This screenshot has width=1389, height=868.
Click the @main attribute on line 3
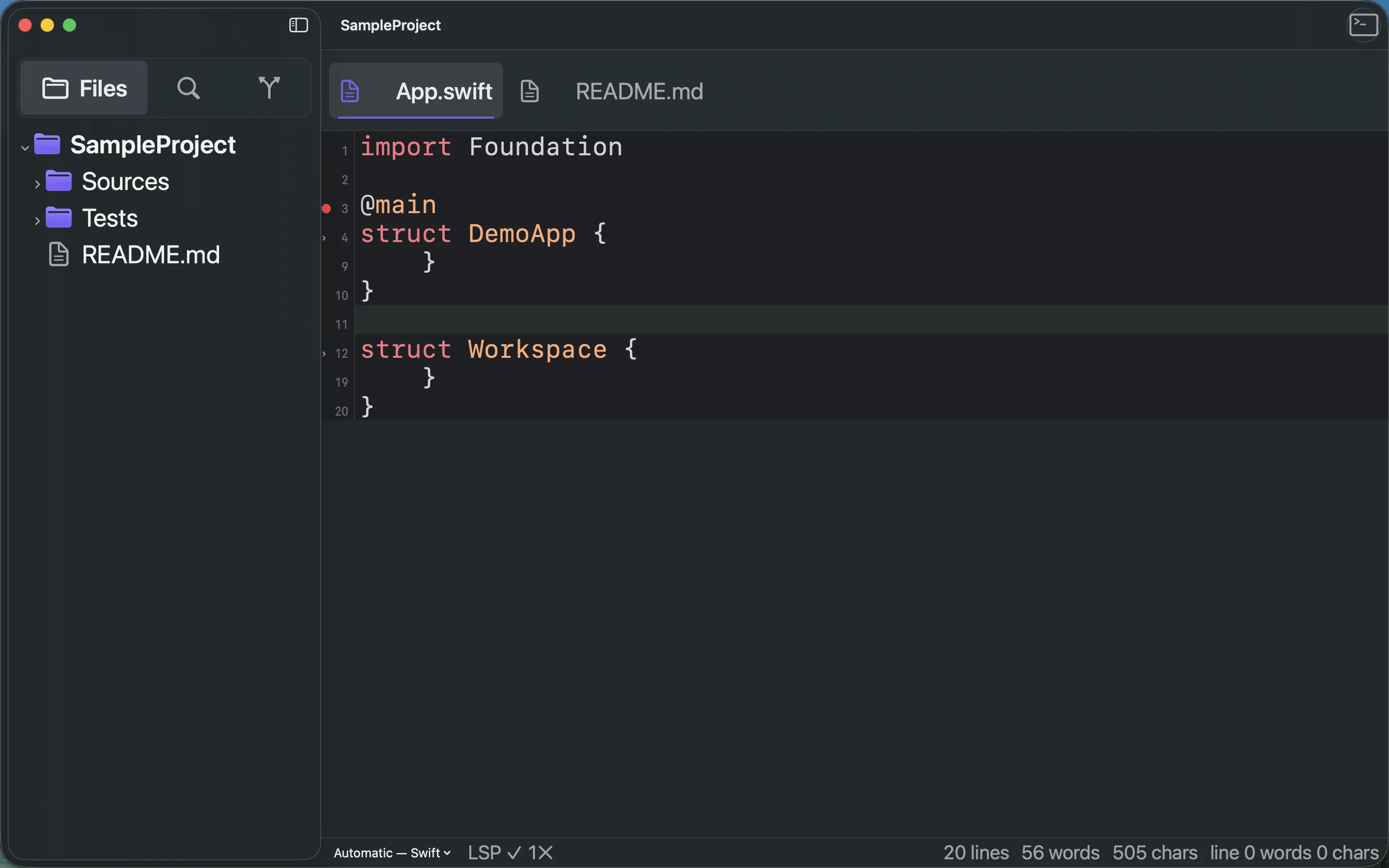pyautogui.click(x=398, y=205)
